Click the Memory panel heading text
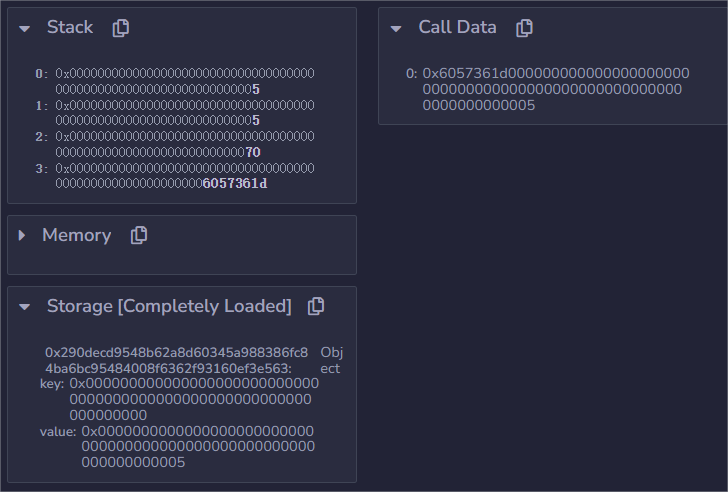The height and width of the screenshot is (492, 728). pos(76,235)
